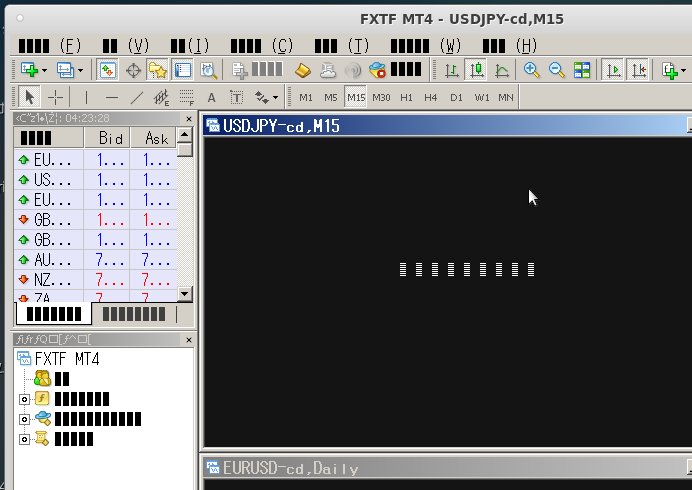This screenshot has height=490, width=692.
Task: Switch timeframe to M1
Action: point(305,97)
